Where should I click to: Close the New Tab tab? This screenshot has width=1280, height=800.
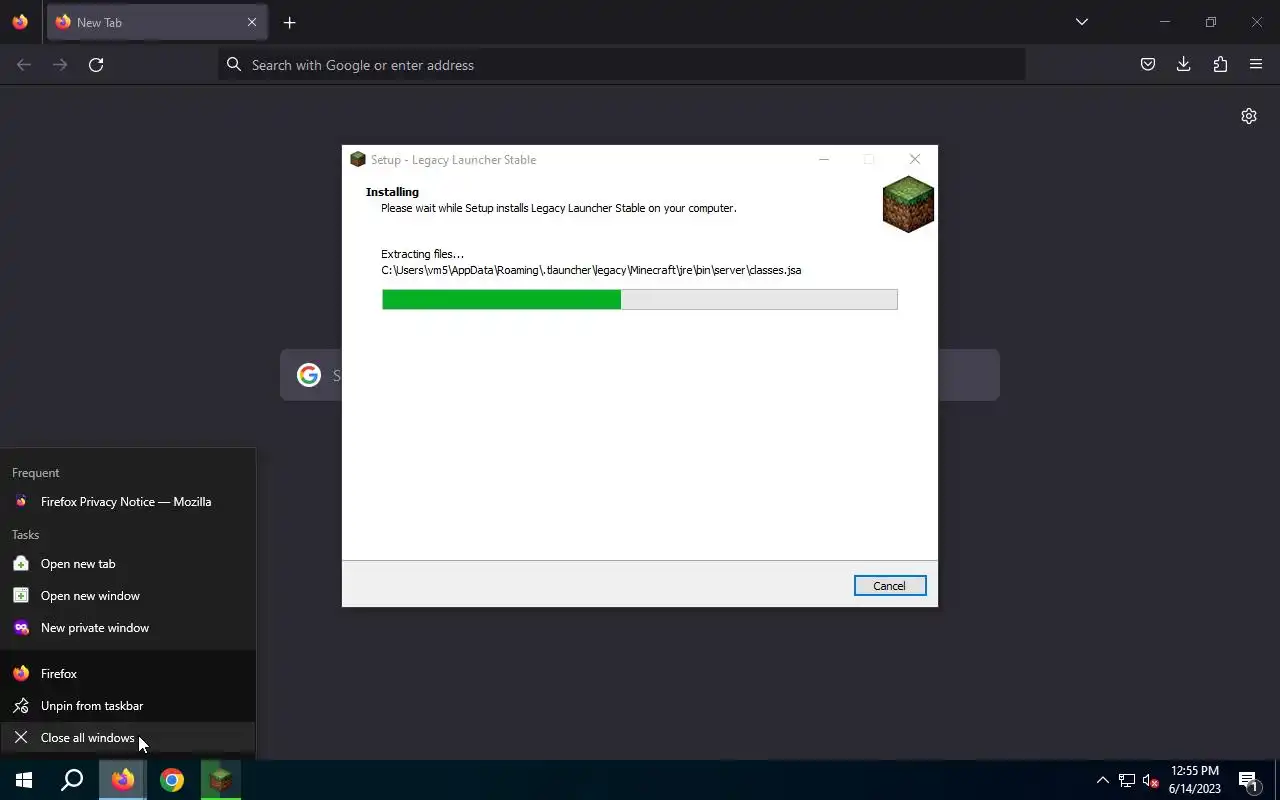coord(252,22)
